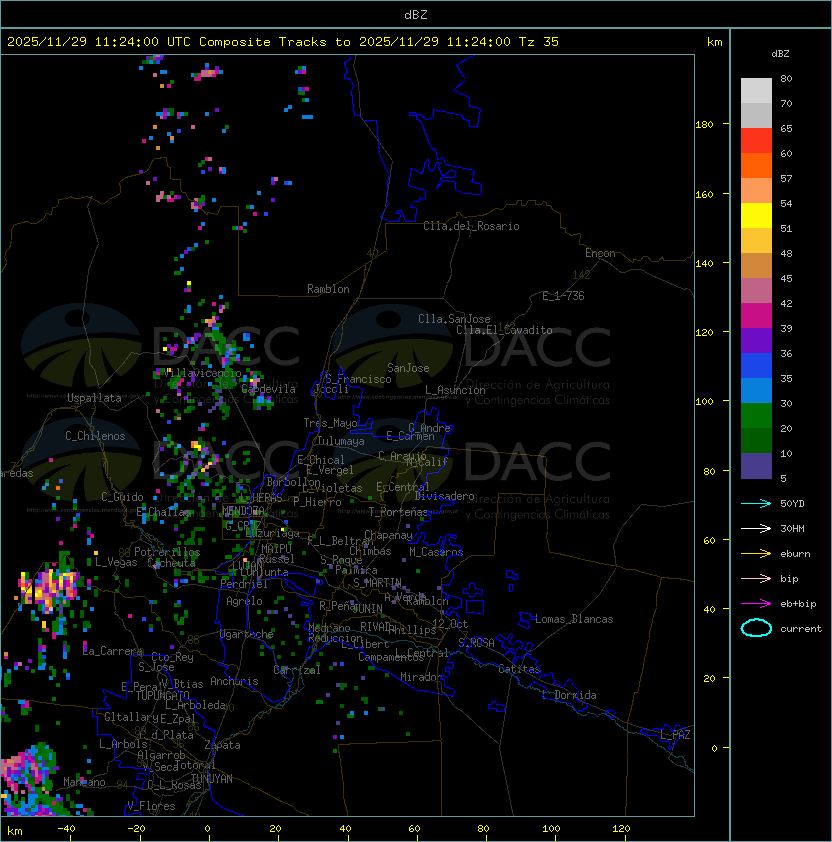Click the 'MAIPU' label on map
Screen dimensions: 832x842
click(x=276, y=549)
